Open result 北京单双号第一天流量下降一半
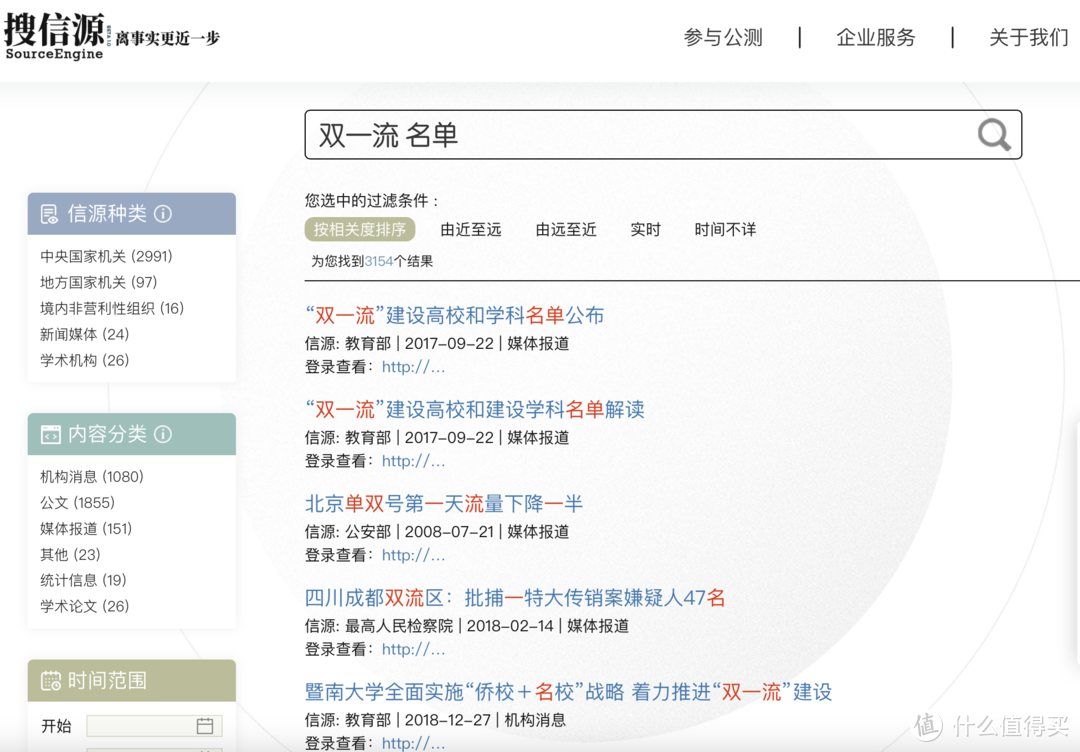1080x752 pixels. tap(444, 504)
